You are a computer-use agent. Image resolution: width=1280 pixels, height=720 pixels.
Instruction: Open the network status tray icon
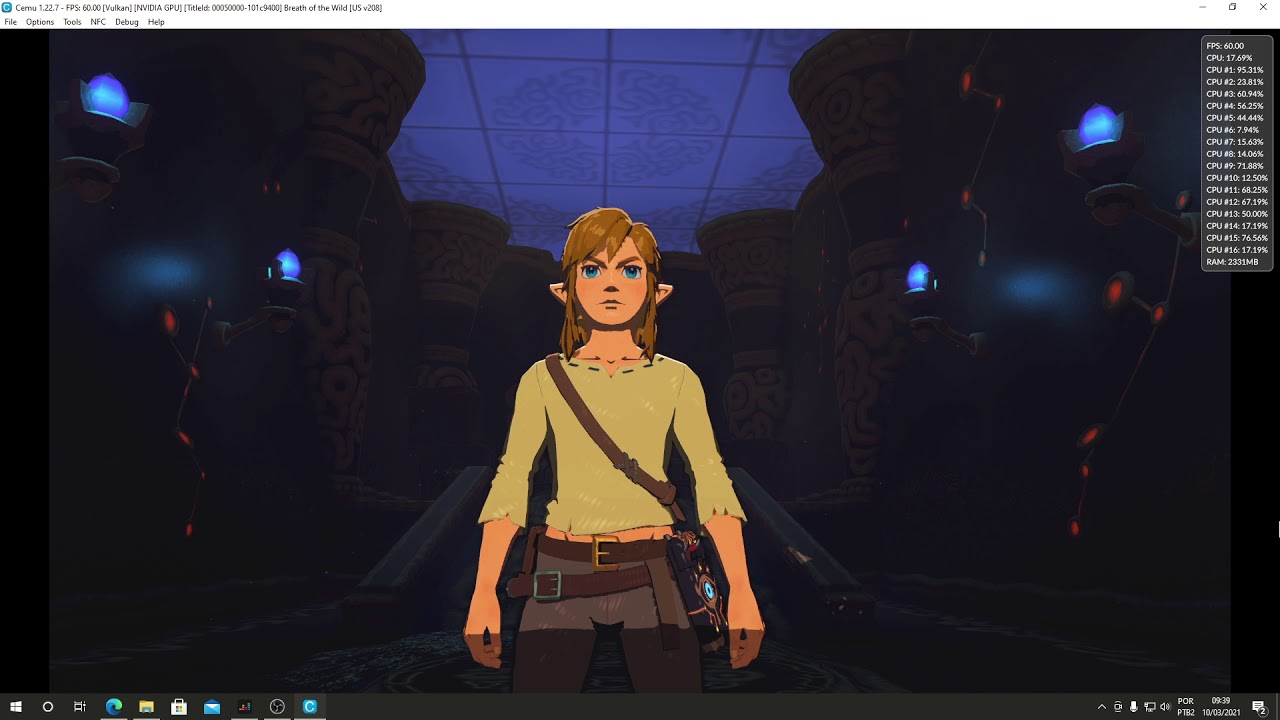(x=1149, y=707)
